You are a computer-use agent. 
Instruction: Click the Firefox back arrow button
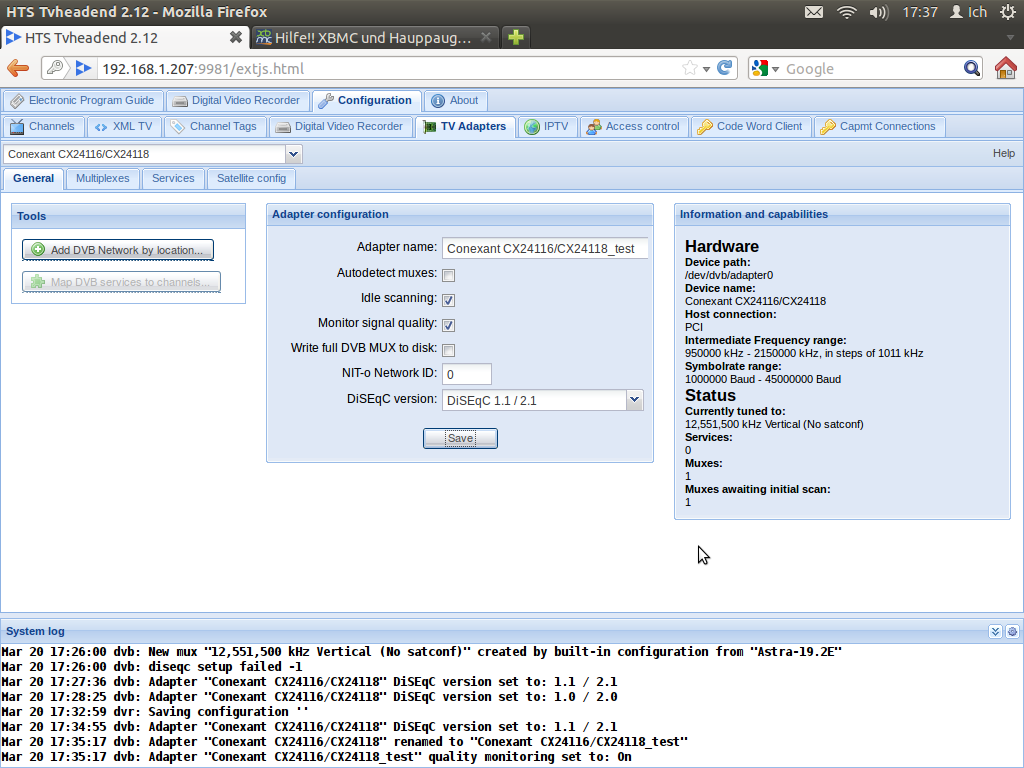pos(18,68)
